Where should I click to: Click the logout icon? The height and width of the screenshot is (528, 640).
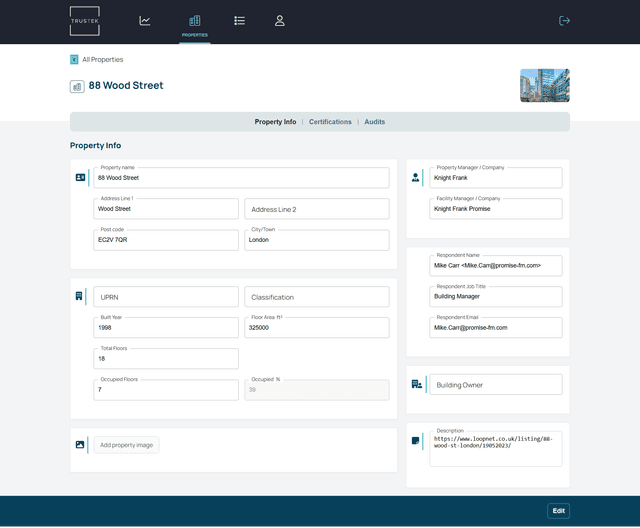point(564,20)
